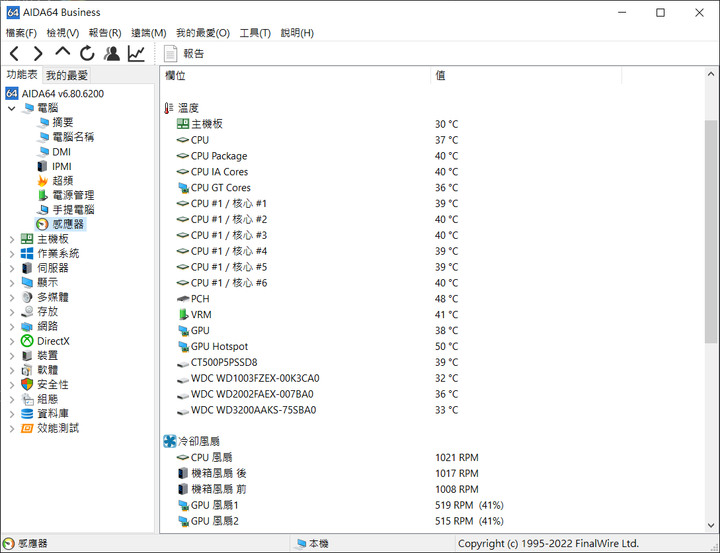This screenshot has height=553, width=720.
Task: Go forward with the right arrow toolbar icon
Action: [38, 54]
